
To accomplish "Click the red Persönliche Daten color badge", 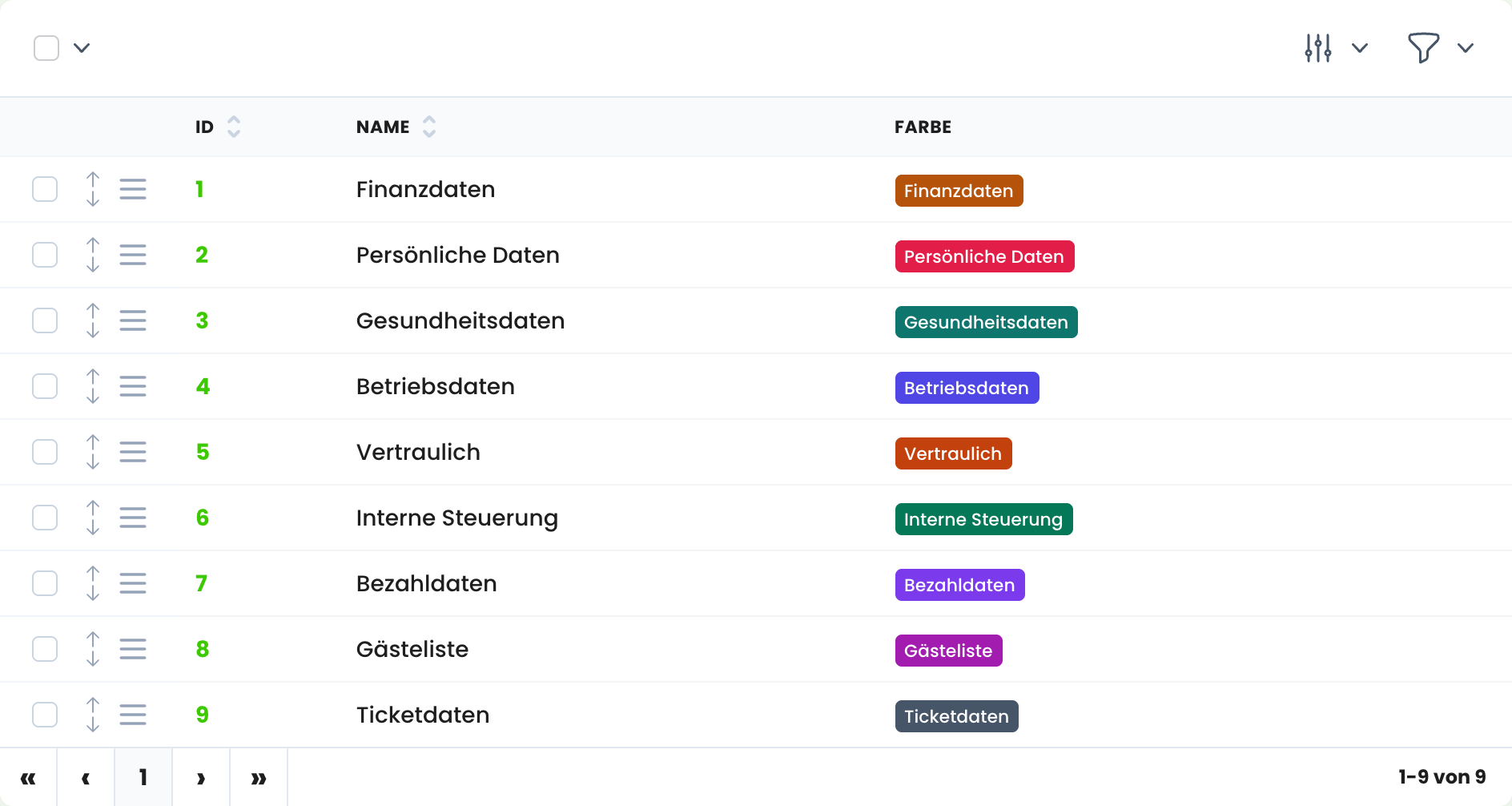I will [984, 256].
